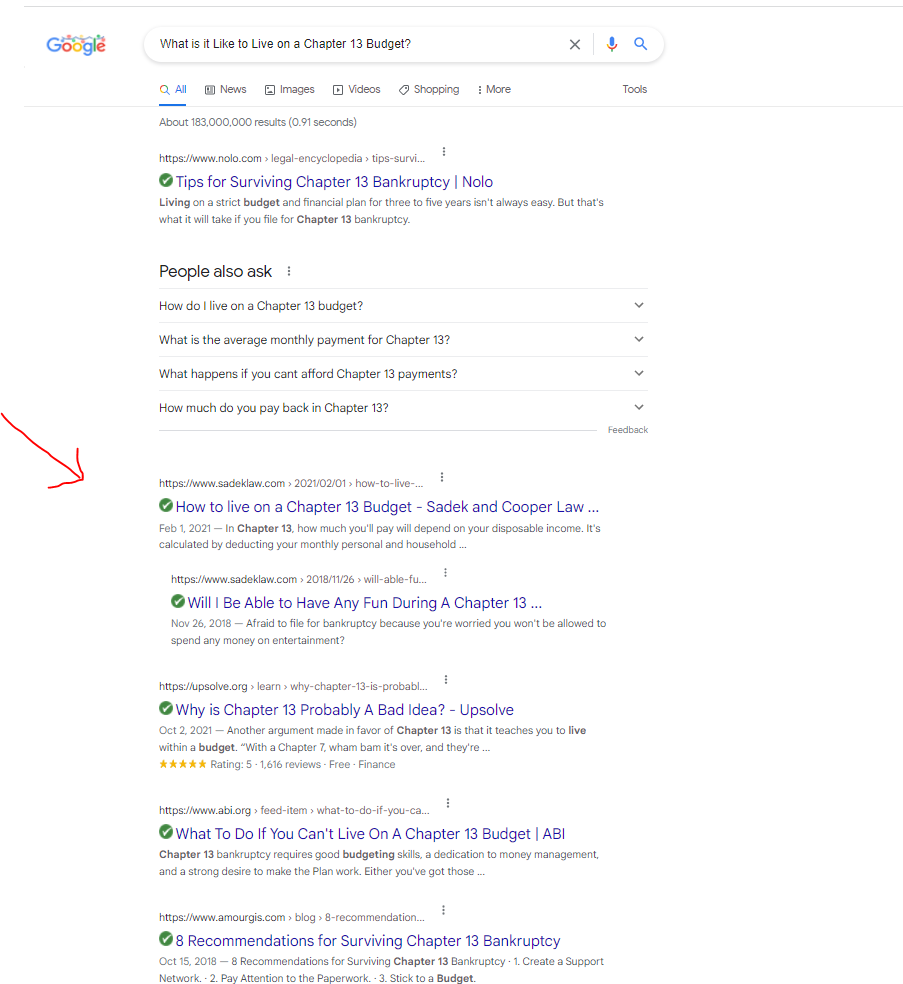Click the green check badge on How to live result
This screenshot has height=984, width=903.
click(166, 505)
